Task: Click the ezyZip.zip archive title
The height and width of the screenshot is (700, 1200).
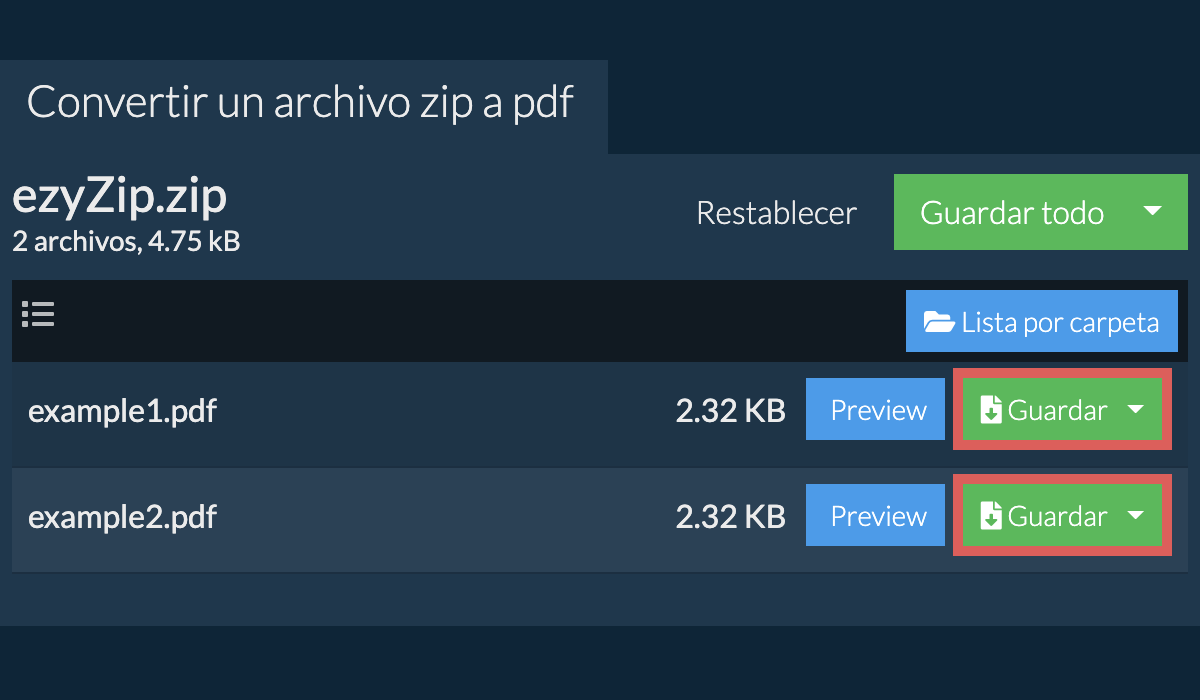Action: (119, 196)
